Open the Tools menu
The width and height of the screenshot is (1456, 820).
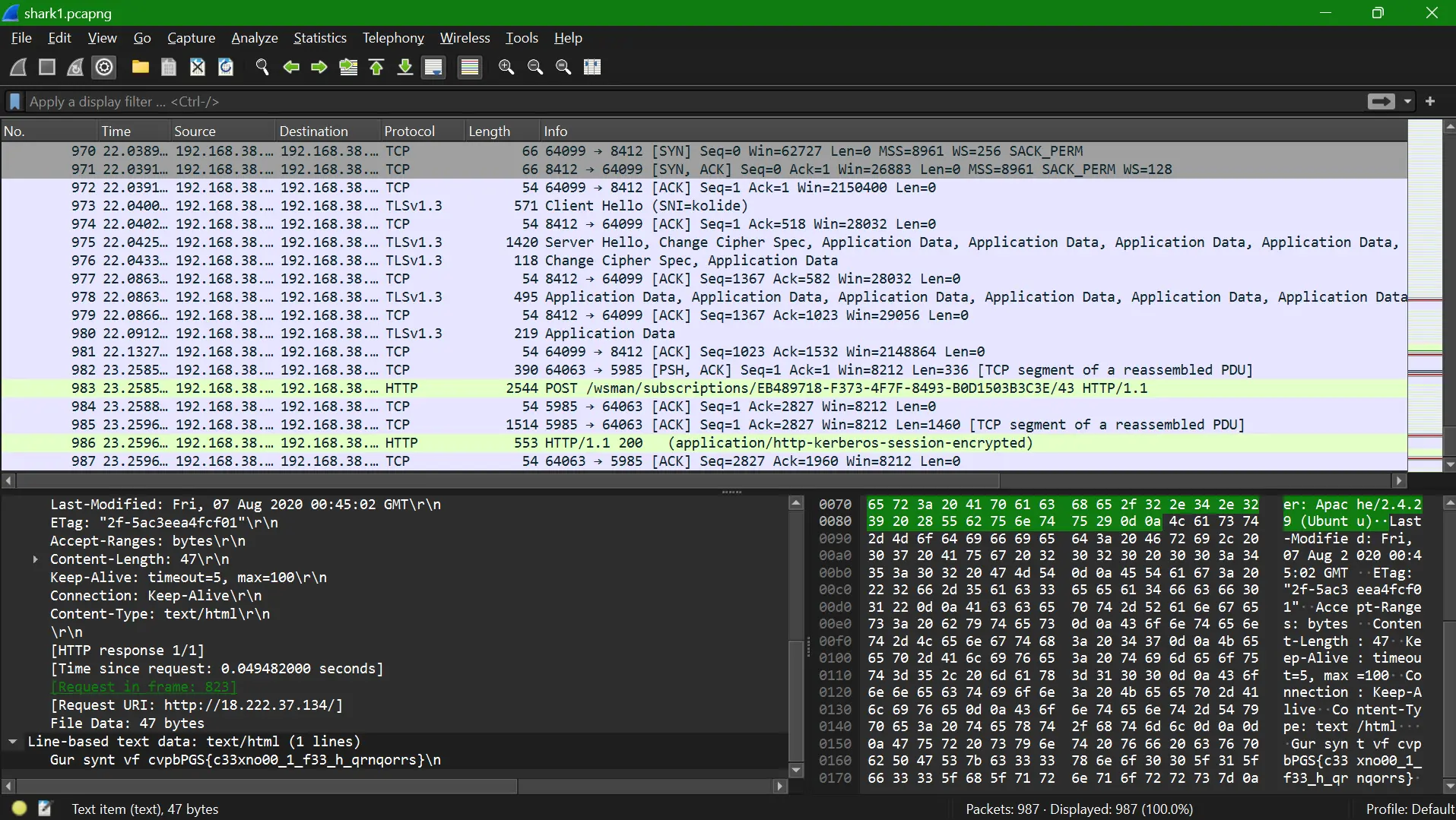pos(522,38)
